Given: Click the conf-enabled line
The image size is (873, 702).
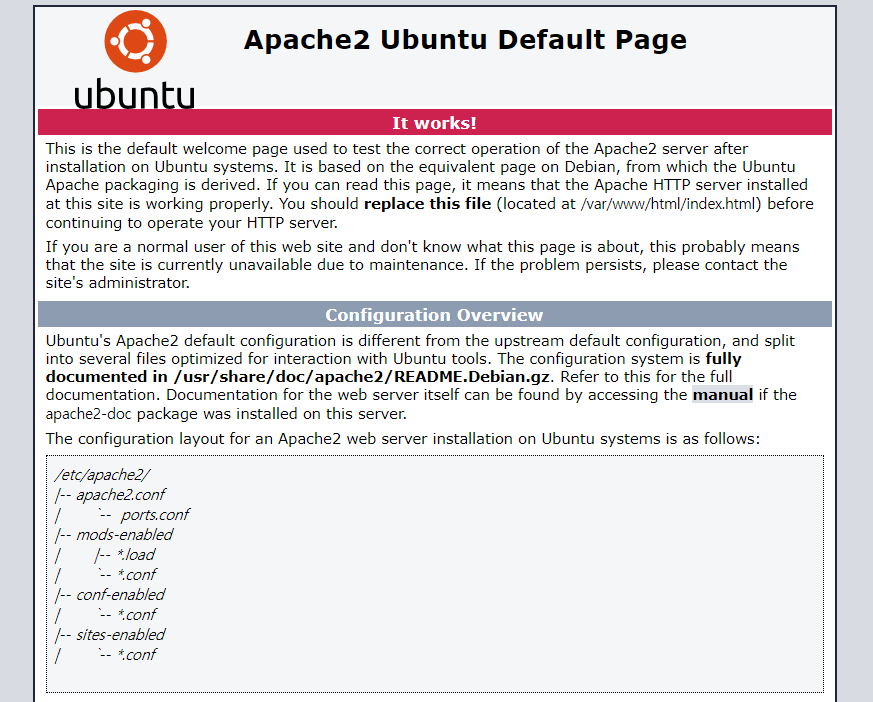Looking at the screenshot, I should tap(110, 595).
